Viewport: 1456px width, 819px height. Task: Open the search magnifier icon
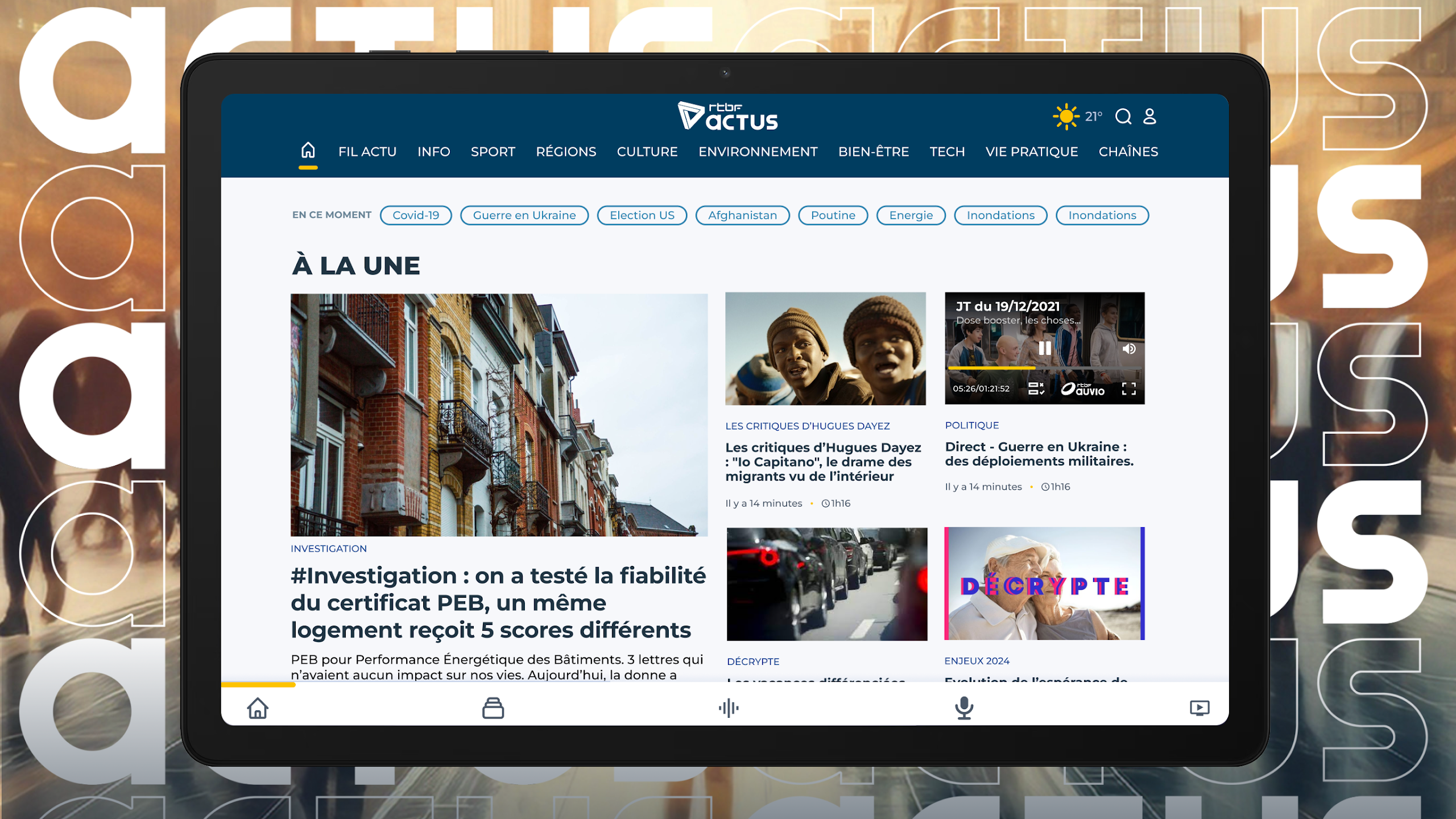click(x=1123, y=117)
